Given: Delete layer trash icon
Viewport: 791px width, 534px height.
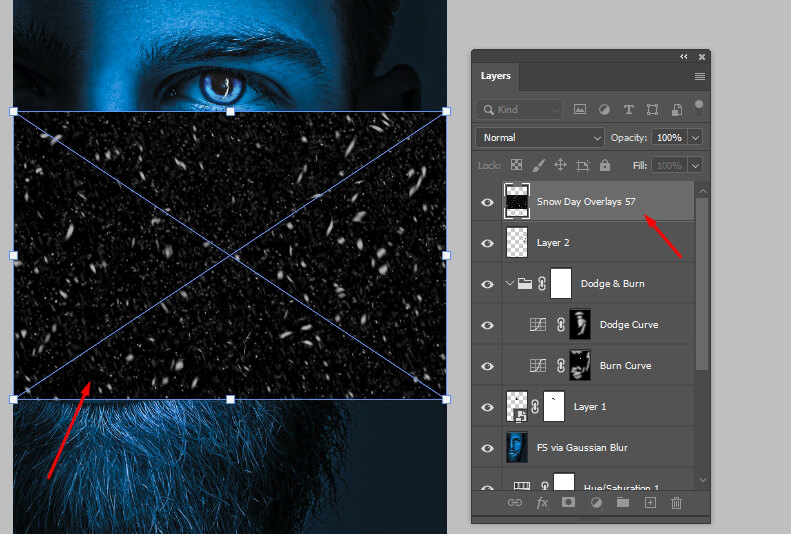Looking at the screenshot, I should coord(676,503).
